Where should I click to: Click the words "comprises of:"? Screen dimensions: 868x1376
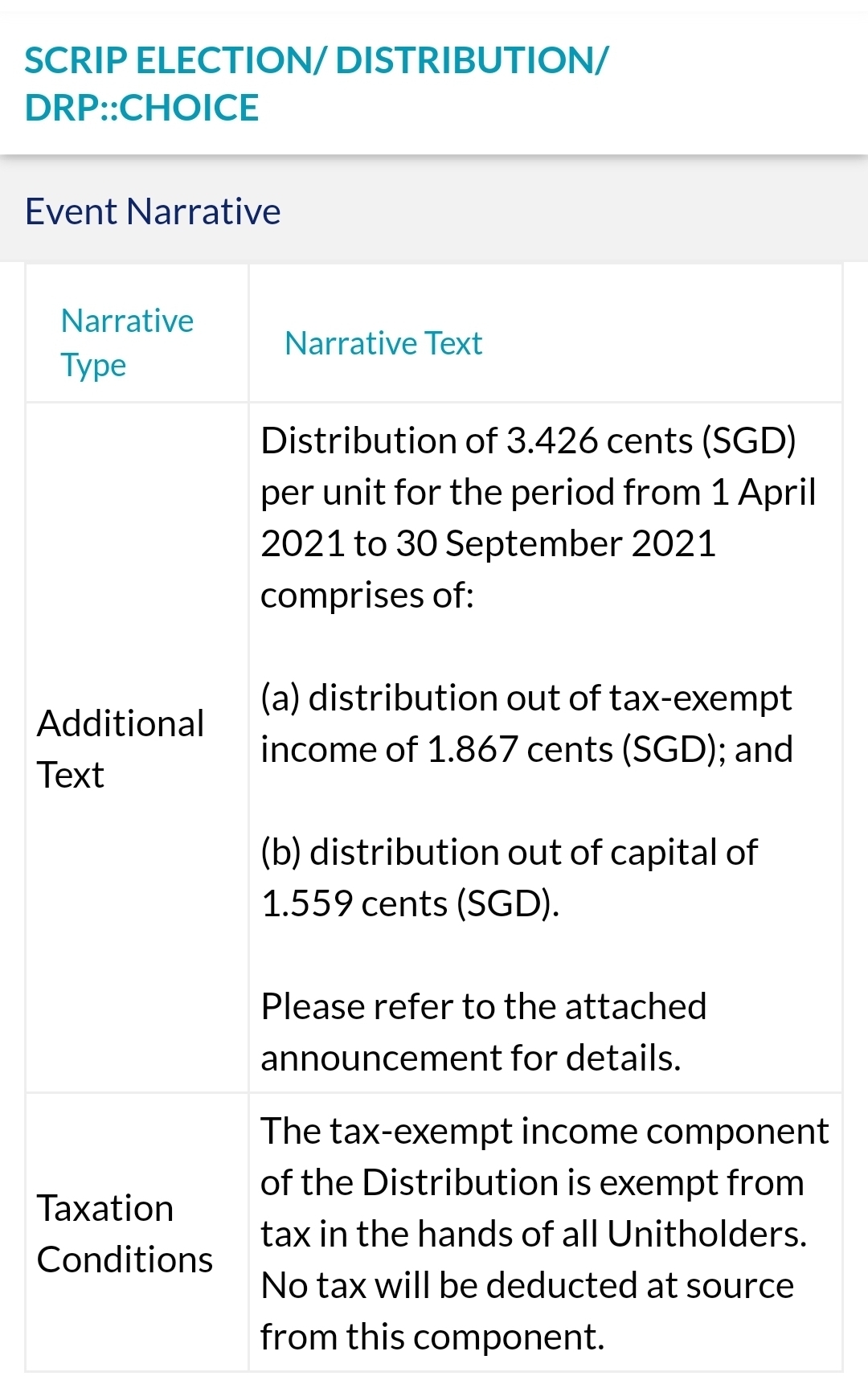pos(367,596)
